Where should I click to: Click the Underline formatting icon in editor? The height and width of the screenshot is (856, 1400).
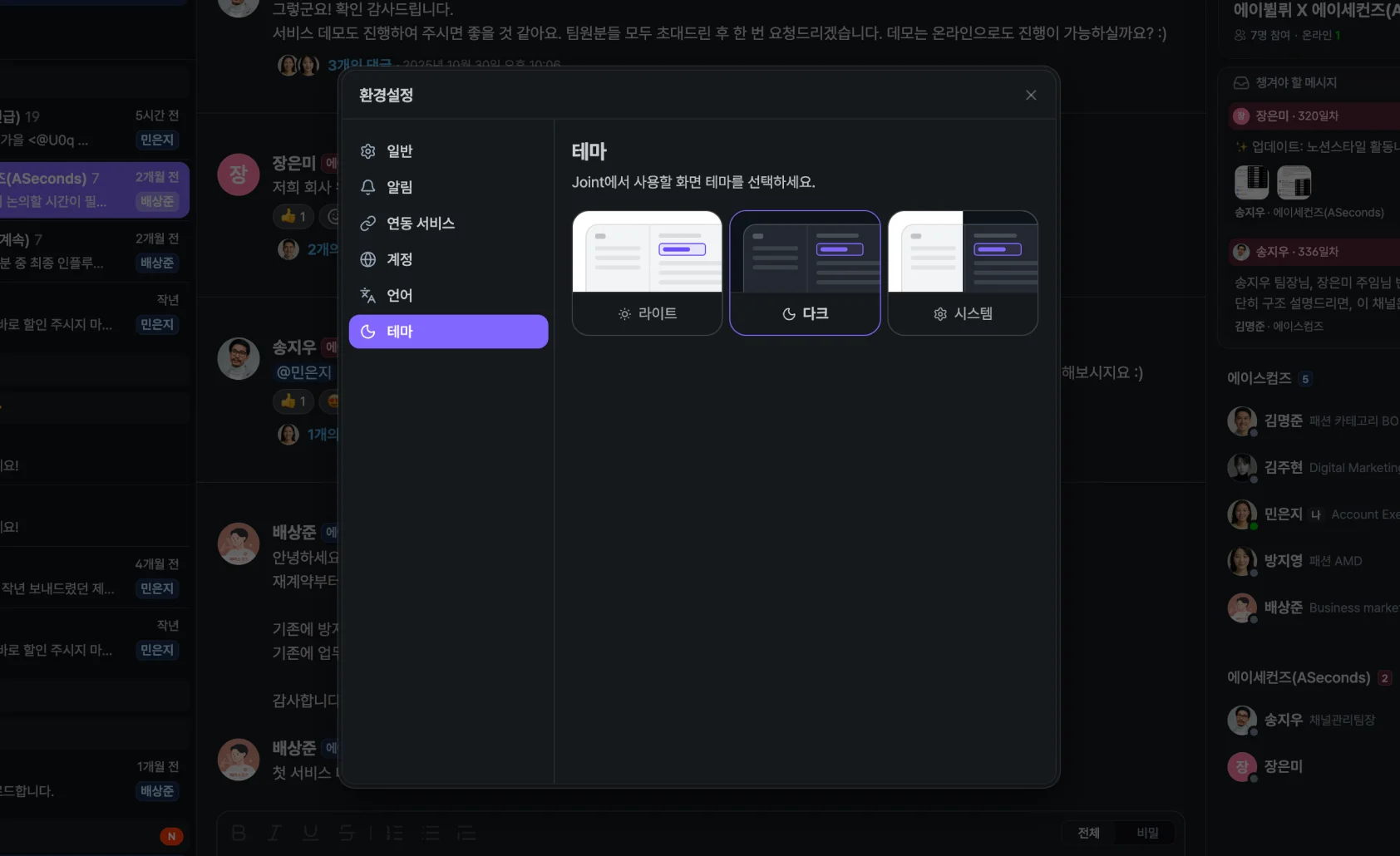311,833
